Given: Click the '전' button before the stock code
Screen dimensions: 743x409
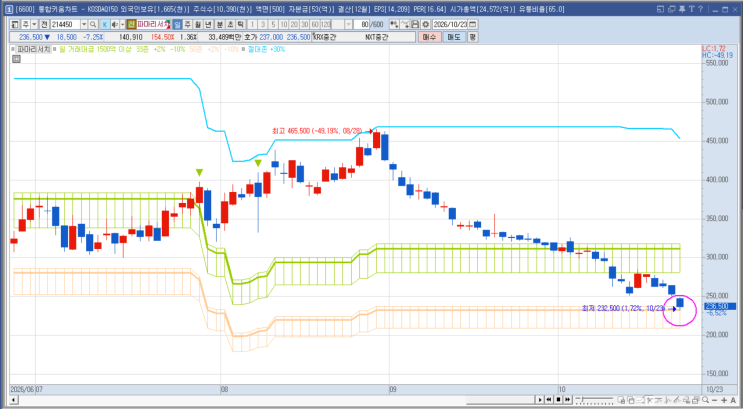Looking at the screenshot, I should pos(44,24).
